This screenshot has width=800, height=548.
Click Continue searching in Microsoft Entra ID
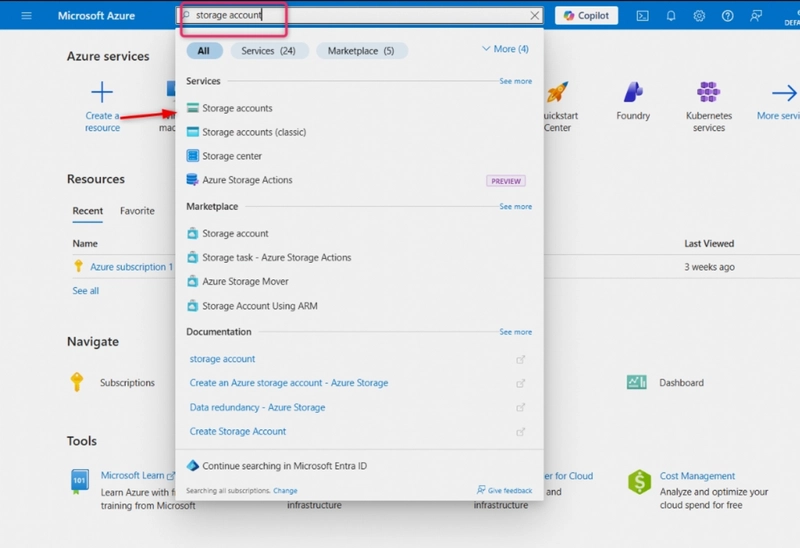[x=284, y=466]
